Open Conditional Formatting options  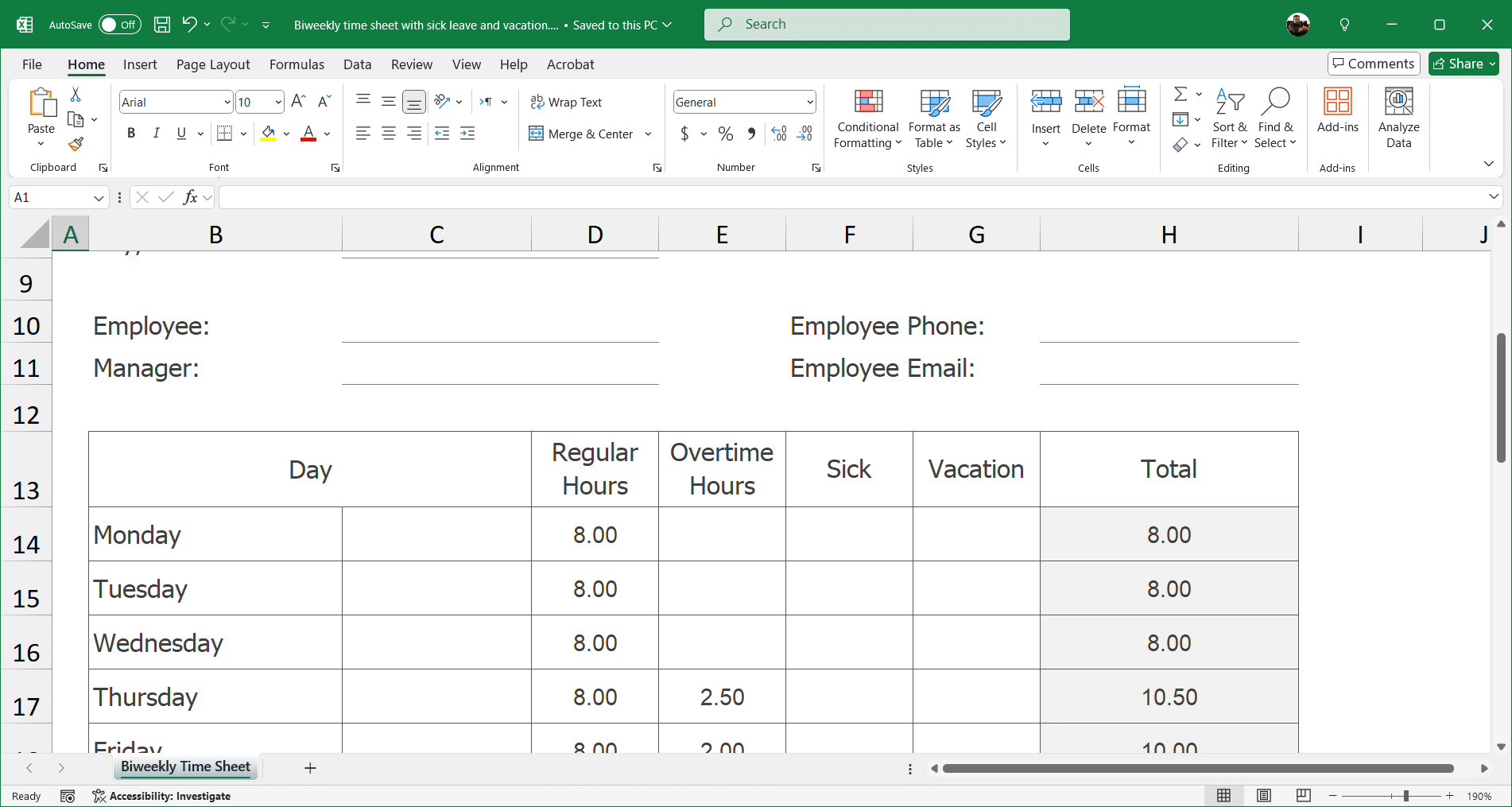pos(866,119)
